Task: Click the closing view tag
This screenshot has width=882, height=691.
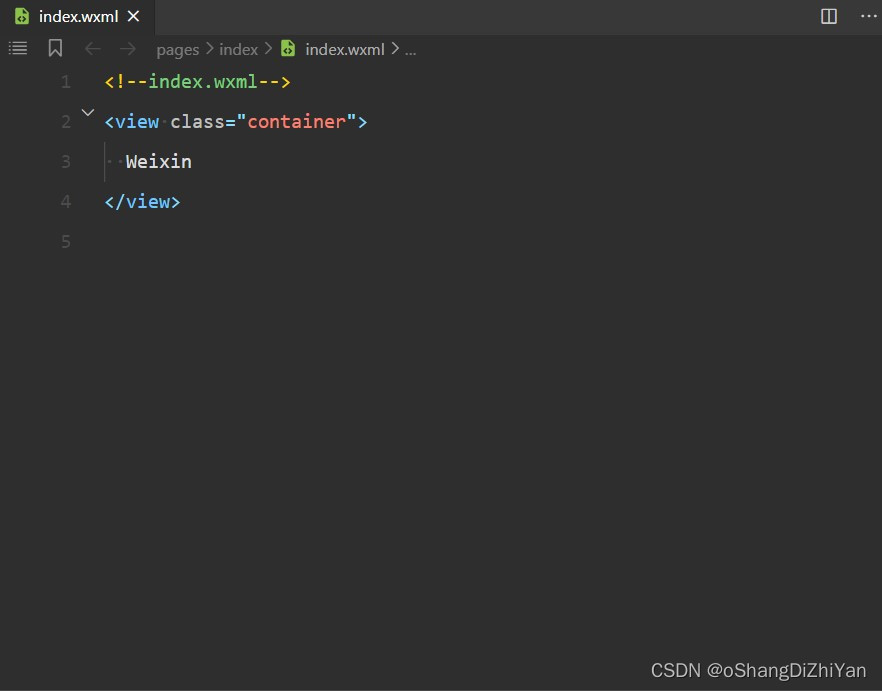Action: click(142, 202)
